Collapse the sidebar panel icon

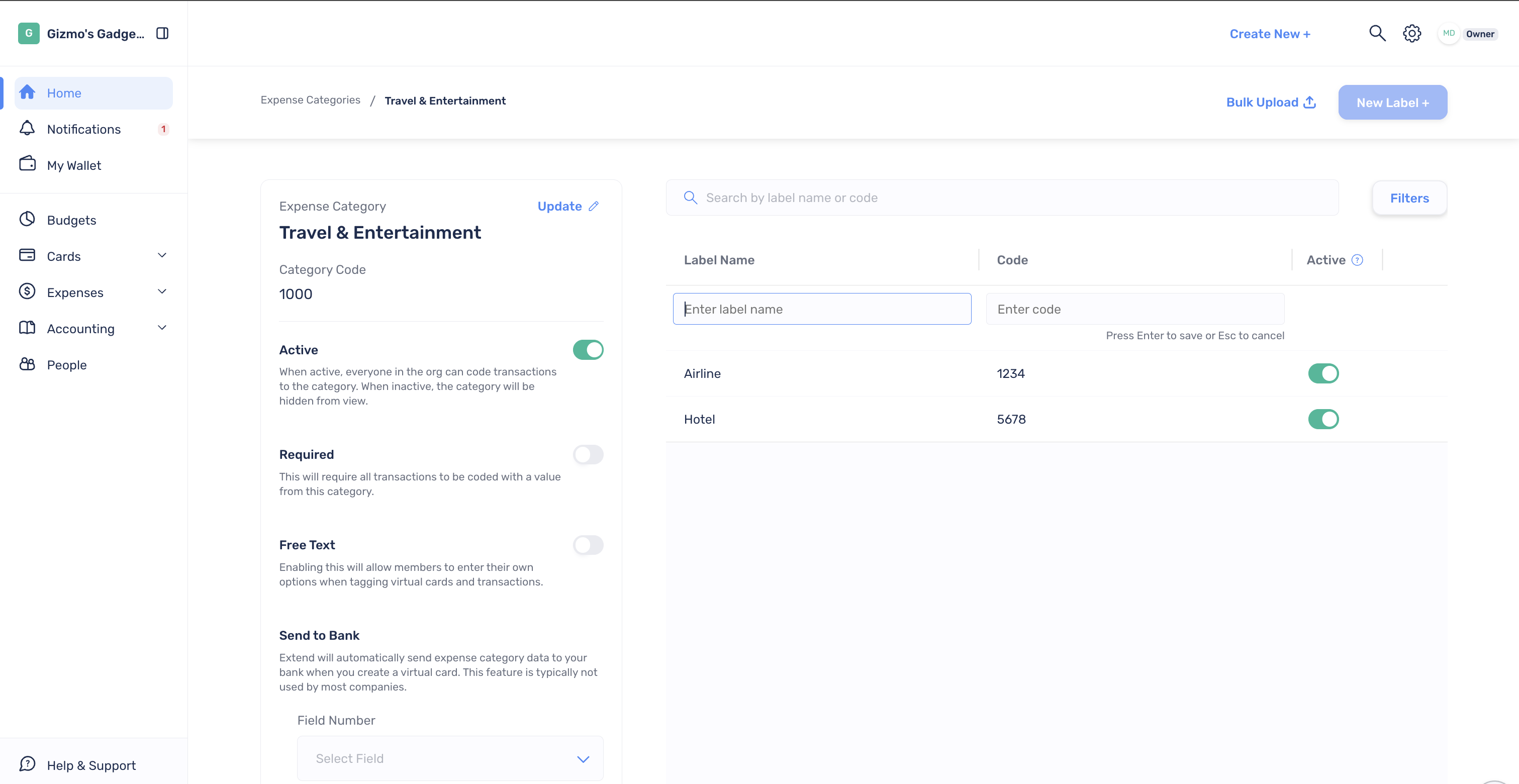pyautogui.click(x=162, y=34)
